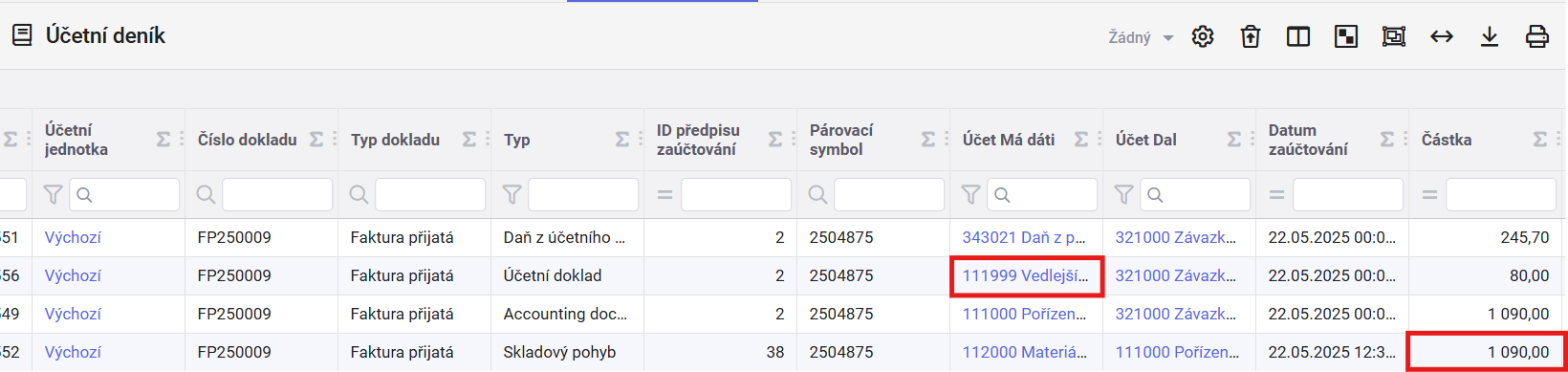1568x372 pixels.
Task: Click the download export icon
Action: click(1490, 37)
